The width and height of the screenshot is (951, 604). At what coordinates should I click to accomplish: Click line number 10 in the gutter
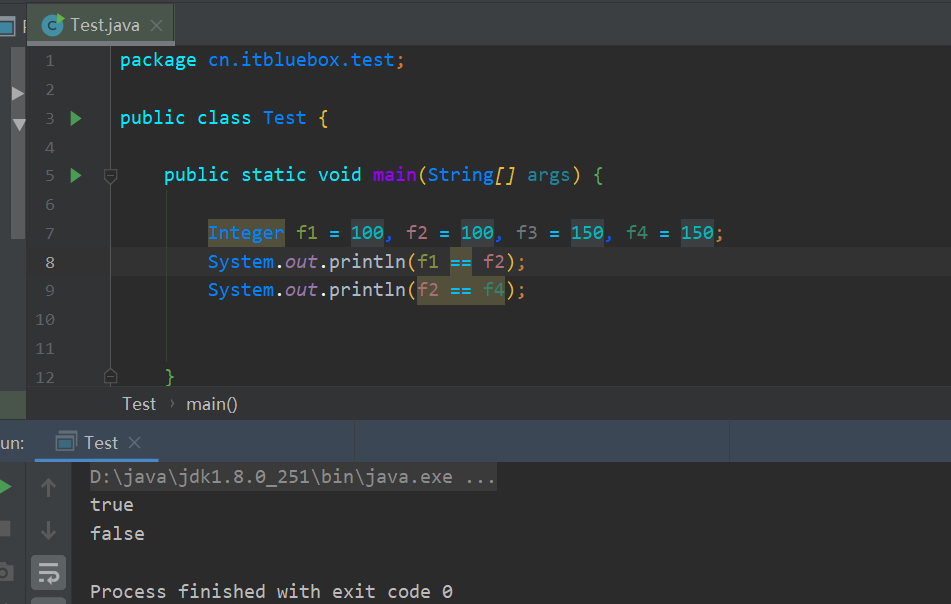[45, 320]
